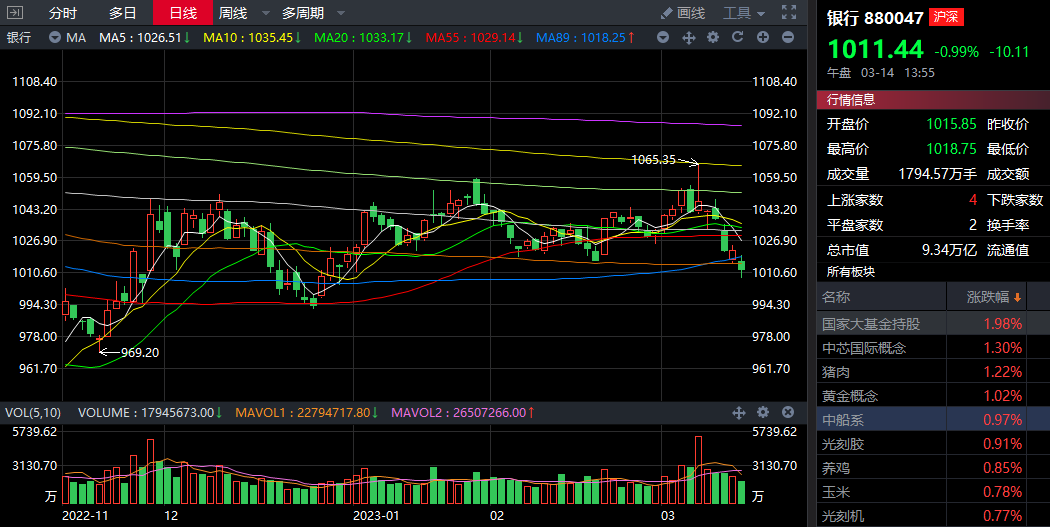Click the move icon in MA indicator bar

688,37
